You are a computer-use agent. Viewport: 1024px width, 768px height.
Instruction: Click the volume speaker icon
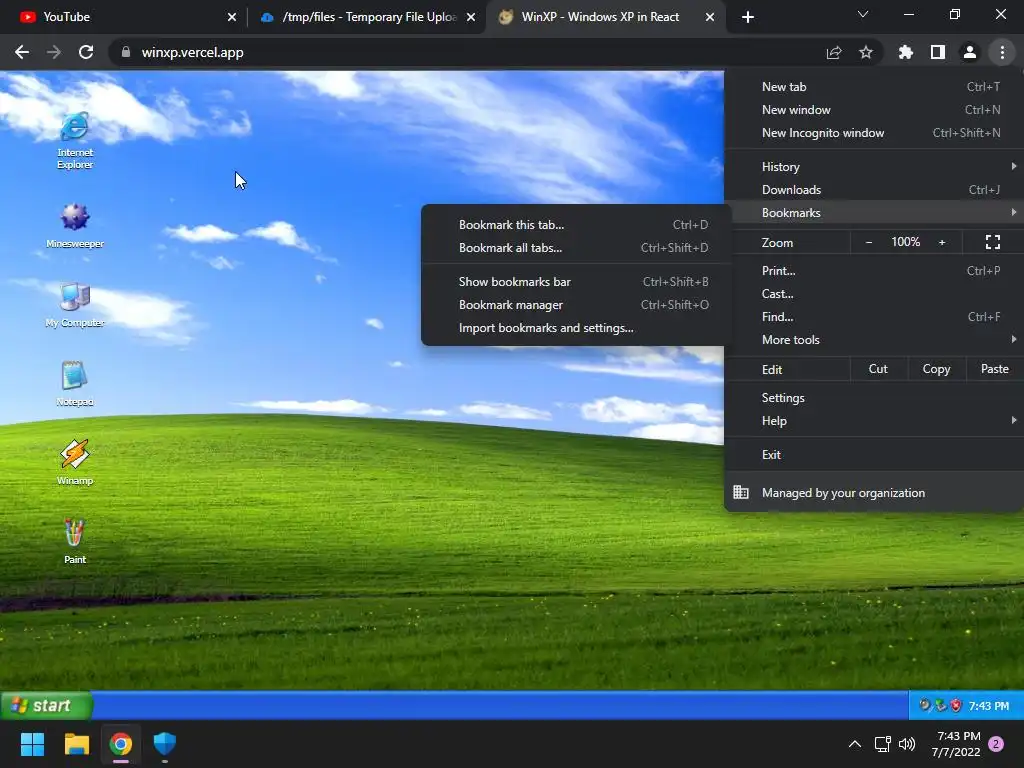(907, 744)
